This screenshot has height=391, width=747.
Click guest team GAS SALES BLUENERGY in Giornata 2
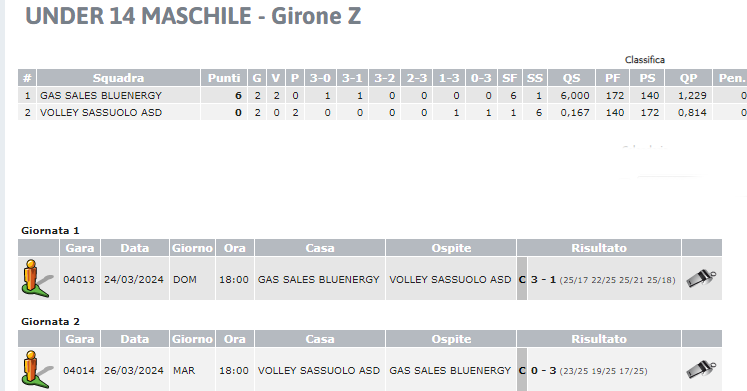pyautogui.click(x=450, y=371)
